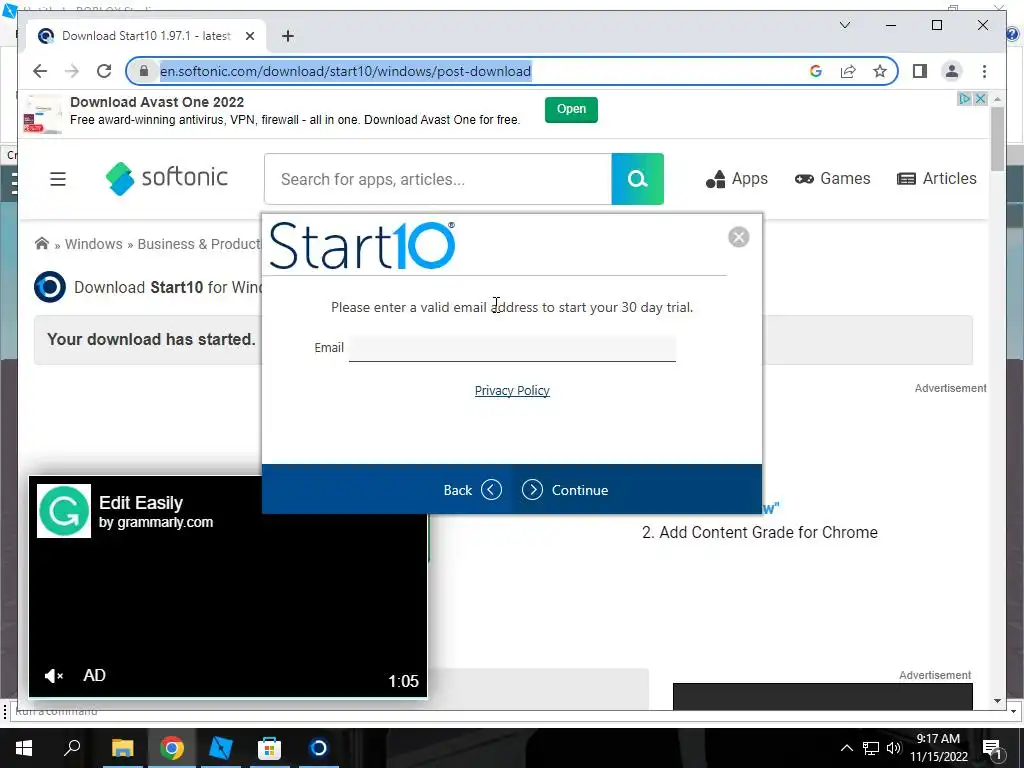
Task: Open Chrome profile avatar
Action: [952, 71]
